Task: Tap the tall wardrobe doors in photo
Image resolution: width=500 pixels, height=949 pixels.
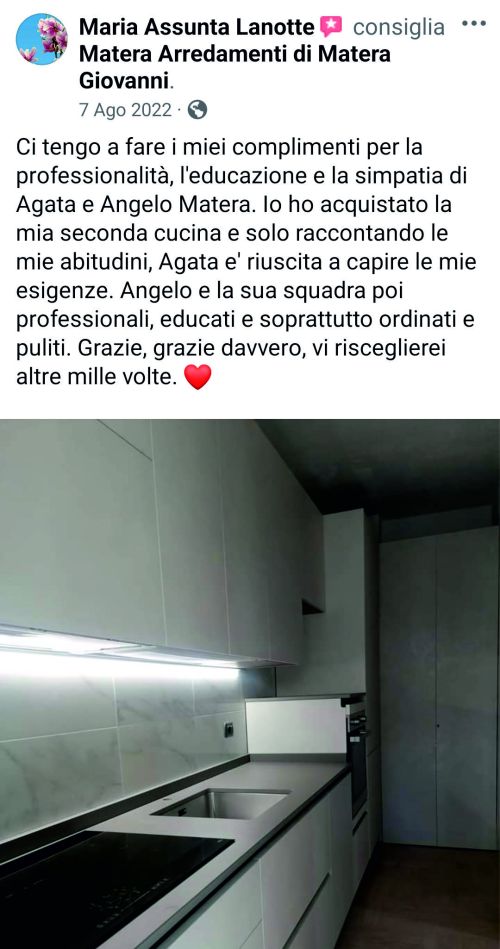Action: [438, 687]
